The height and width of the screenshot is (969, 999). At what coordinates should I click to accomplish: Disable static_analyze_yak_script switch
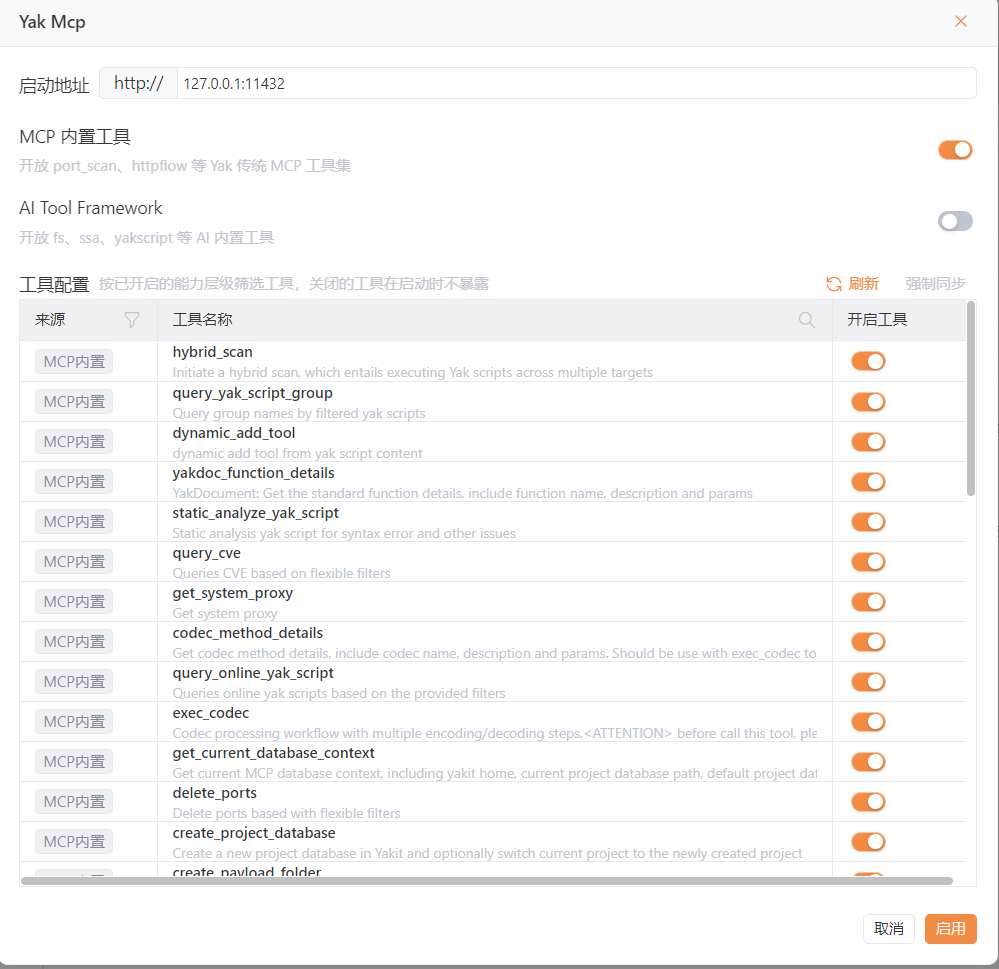tap(868, 522)
